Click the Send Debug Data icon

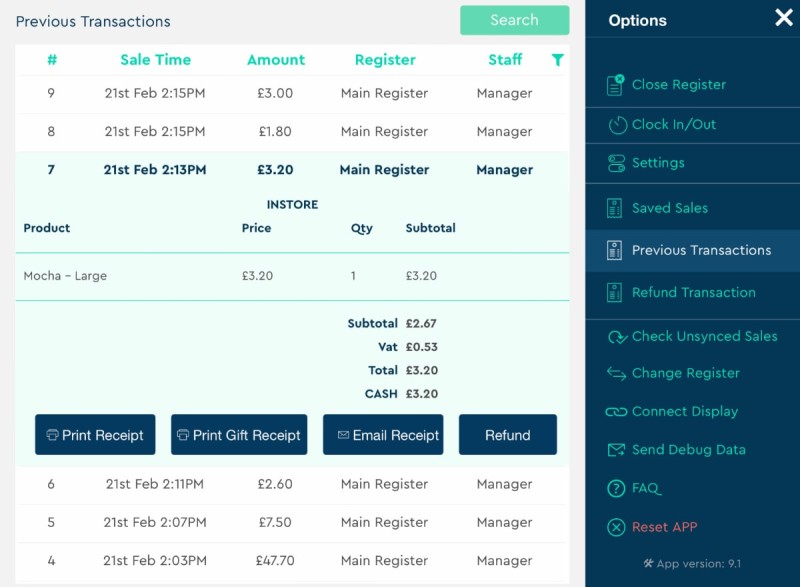point(616,450)
